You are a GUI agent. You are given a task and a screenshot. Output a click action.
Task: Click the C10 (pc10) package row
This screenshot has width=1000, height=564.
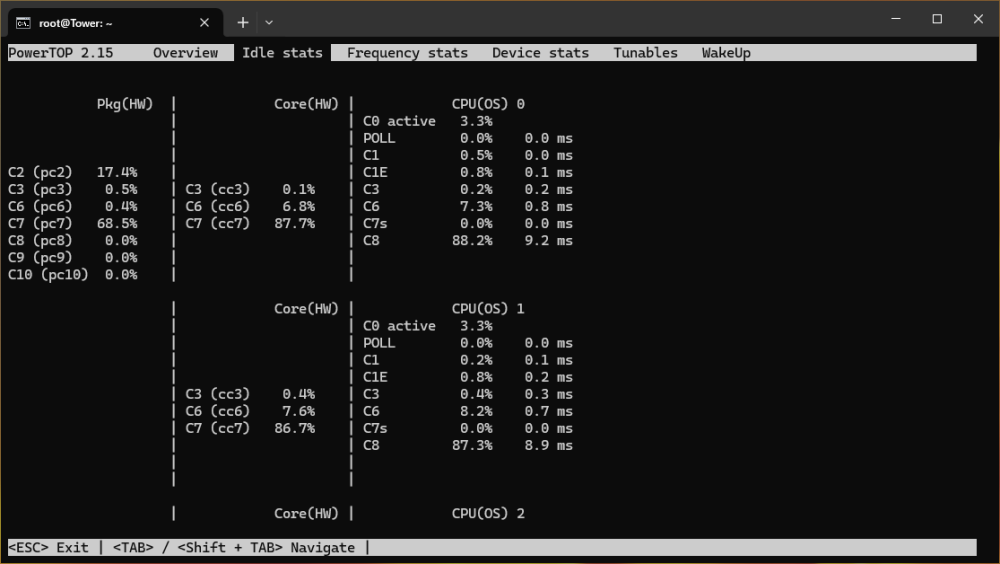coord(73,275)
